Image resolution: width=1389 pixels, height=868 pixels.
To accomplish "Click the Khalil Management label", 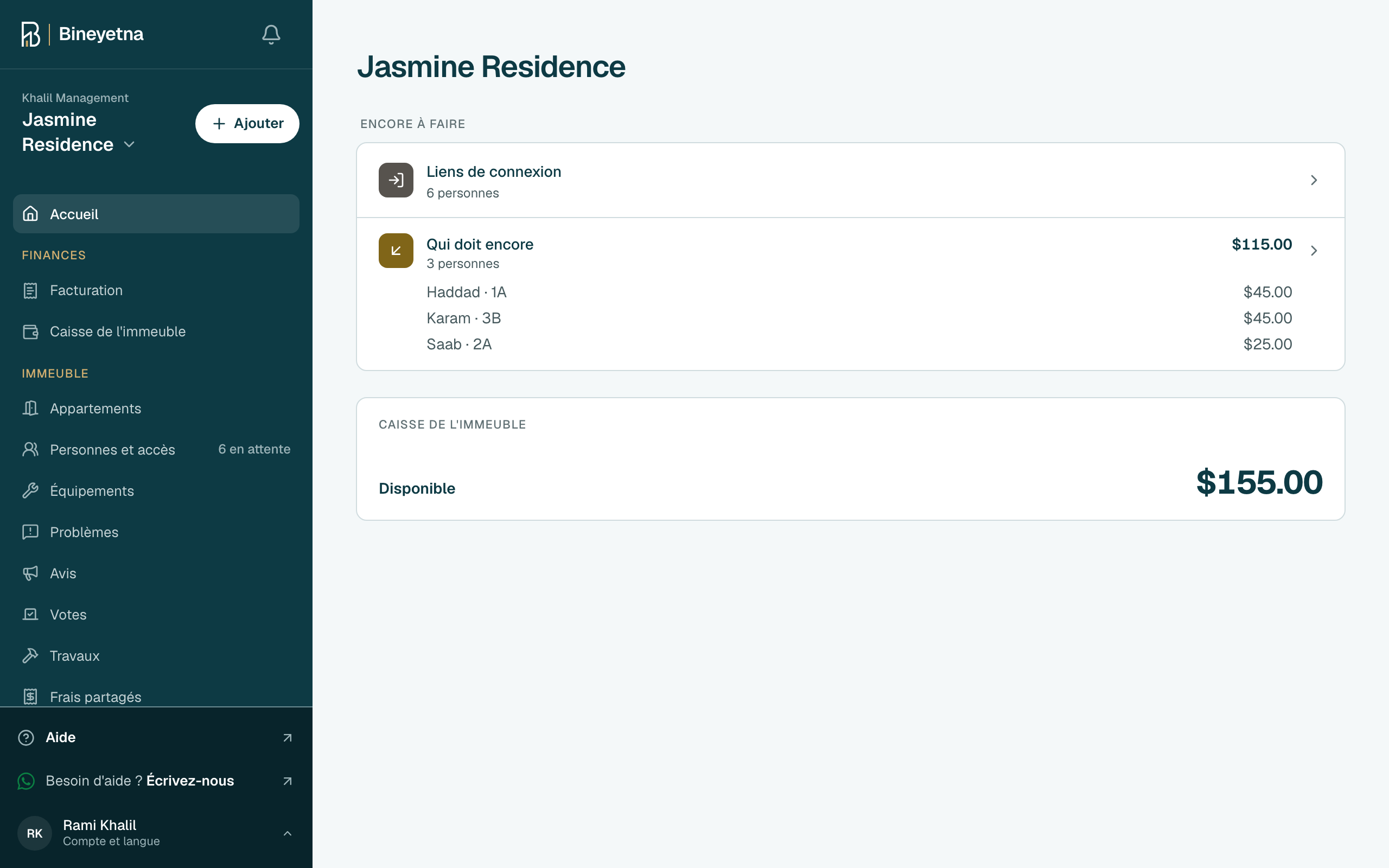I will 75,98.
